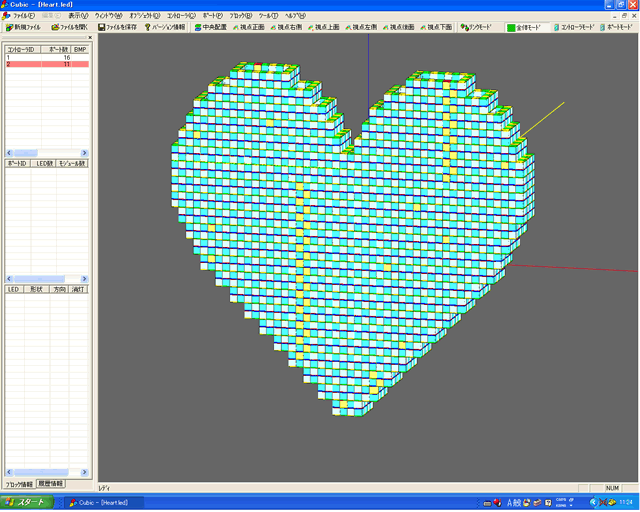Switch to 視点正面 front view

pos(250,28)
